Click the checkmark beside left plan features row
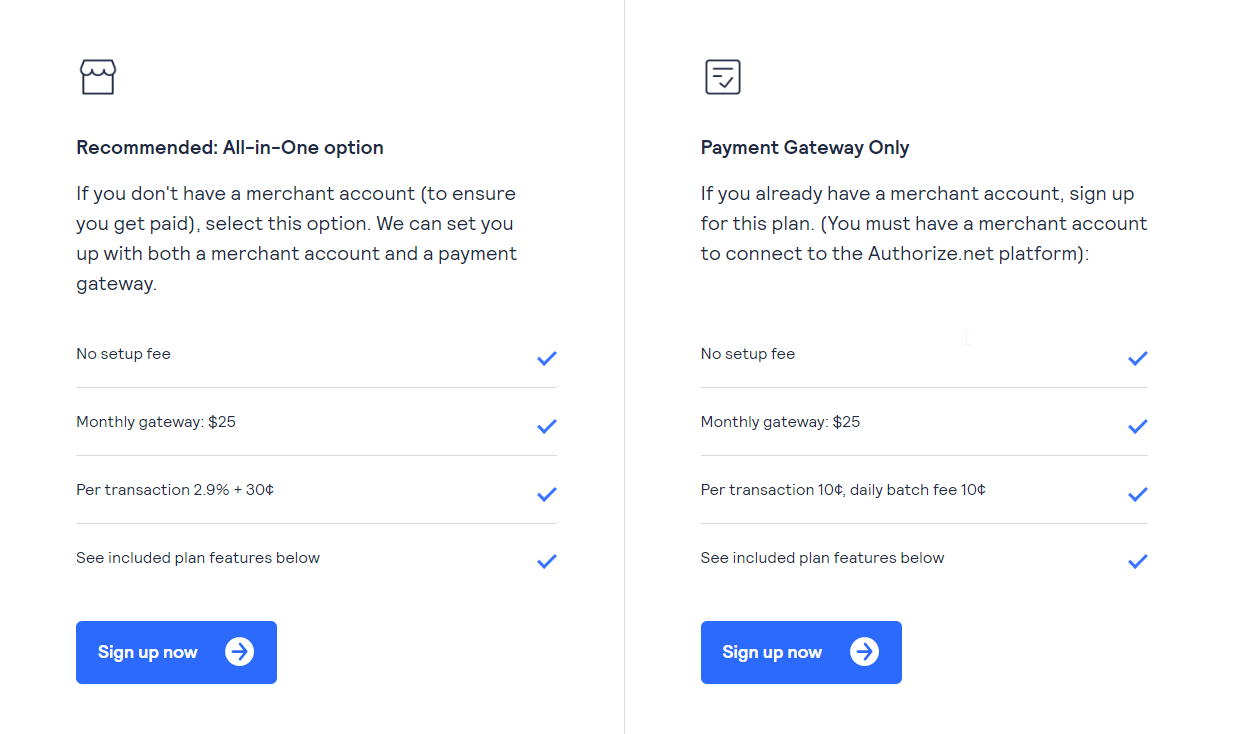The width and height of the screenshot is (1247, 734). point(547,561)
